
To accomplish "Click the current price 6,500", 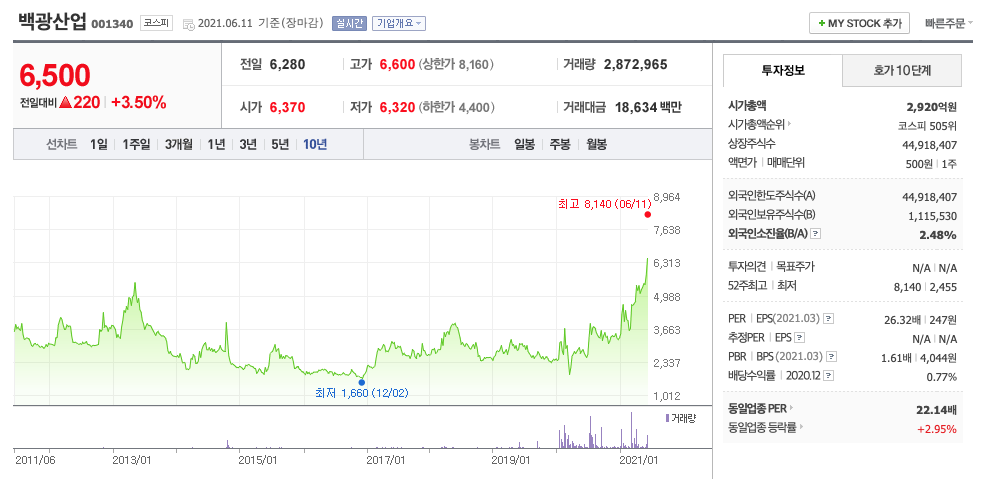I will coord(55,75).
